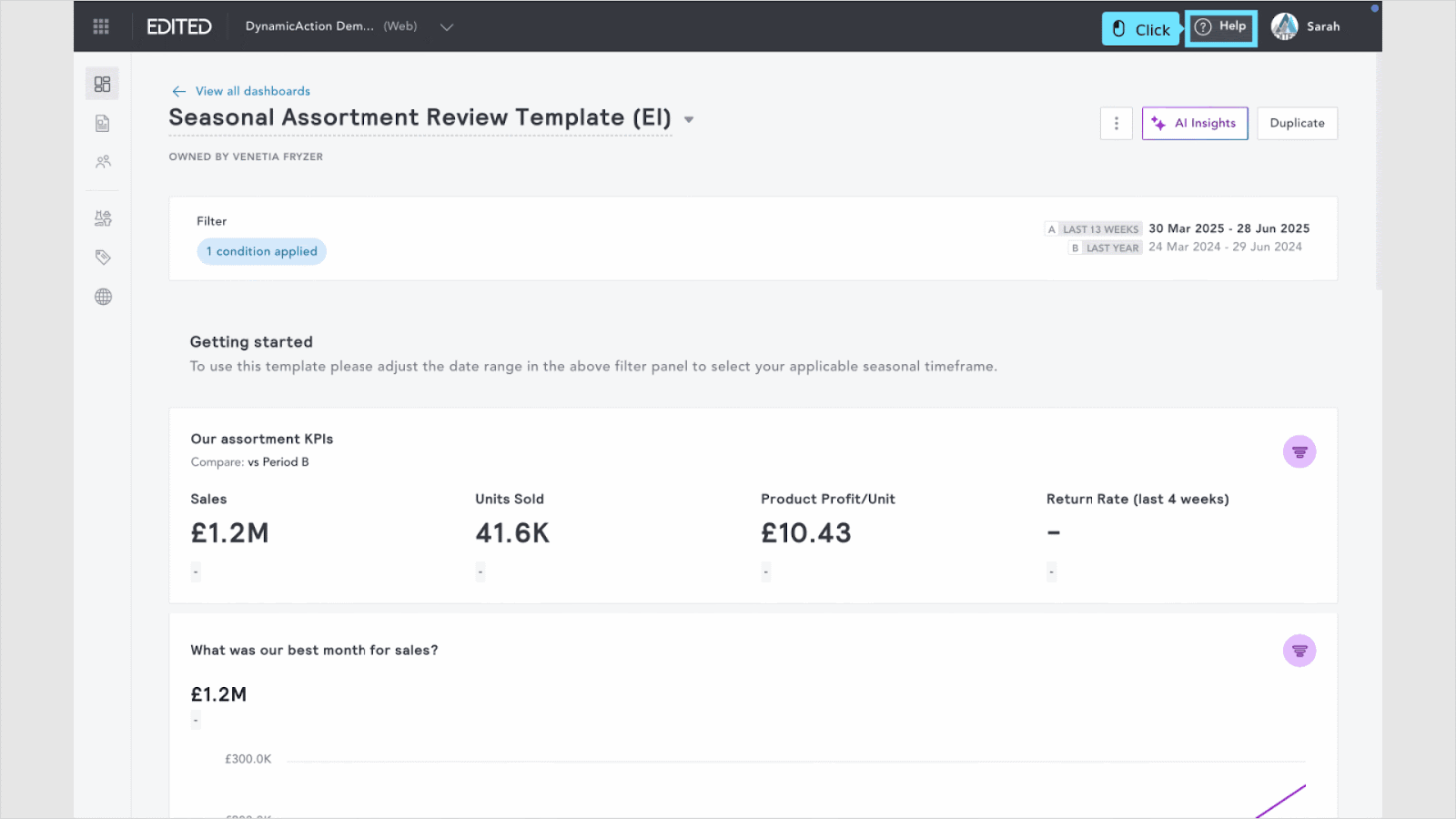The height and width of the screenshot is (819, 1456).
Task: Open AI Insights
Action: (x=1195, y=123)
